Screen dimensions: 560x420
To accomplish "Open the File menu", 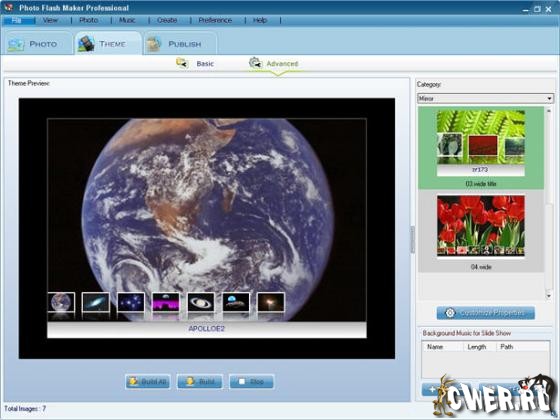I will 16,20.
